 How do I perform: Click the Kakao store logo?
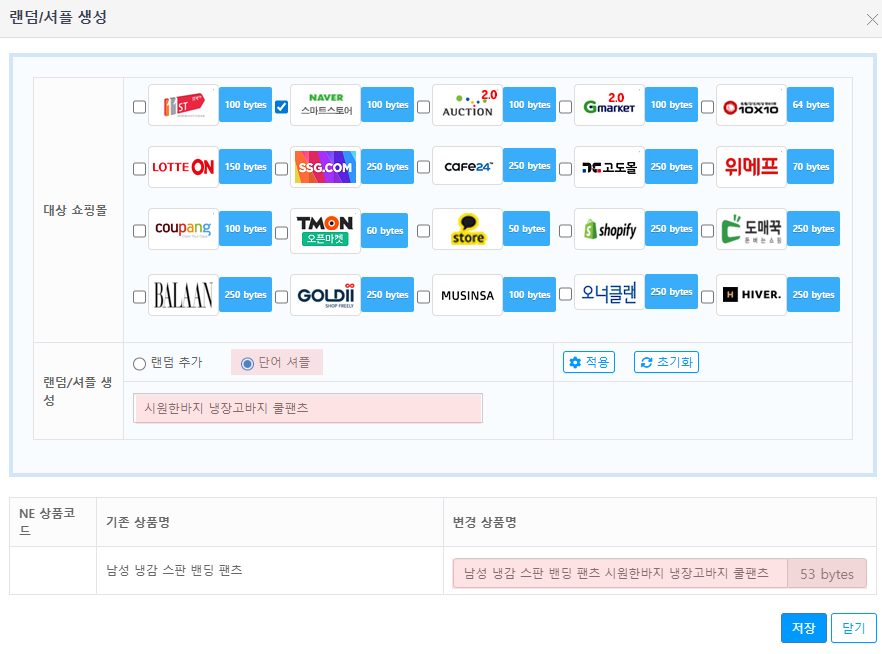coord(467,229)
